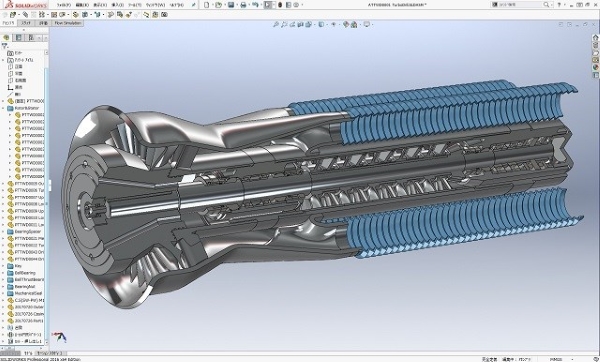Open the Section View icon in view toolbar
Screen dimensions: 600x362
[300, 24]
